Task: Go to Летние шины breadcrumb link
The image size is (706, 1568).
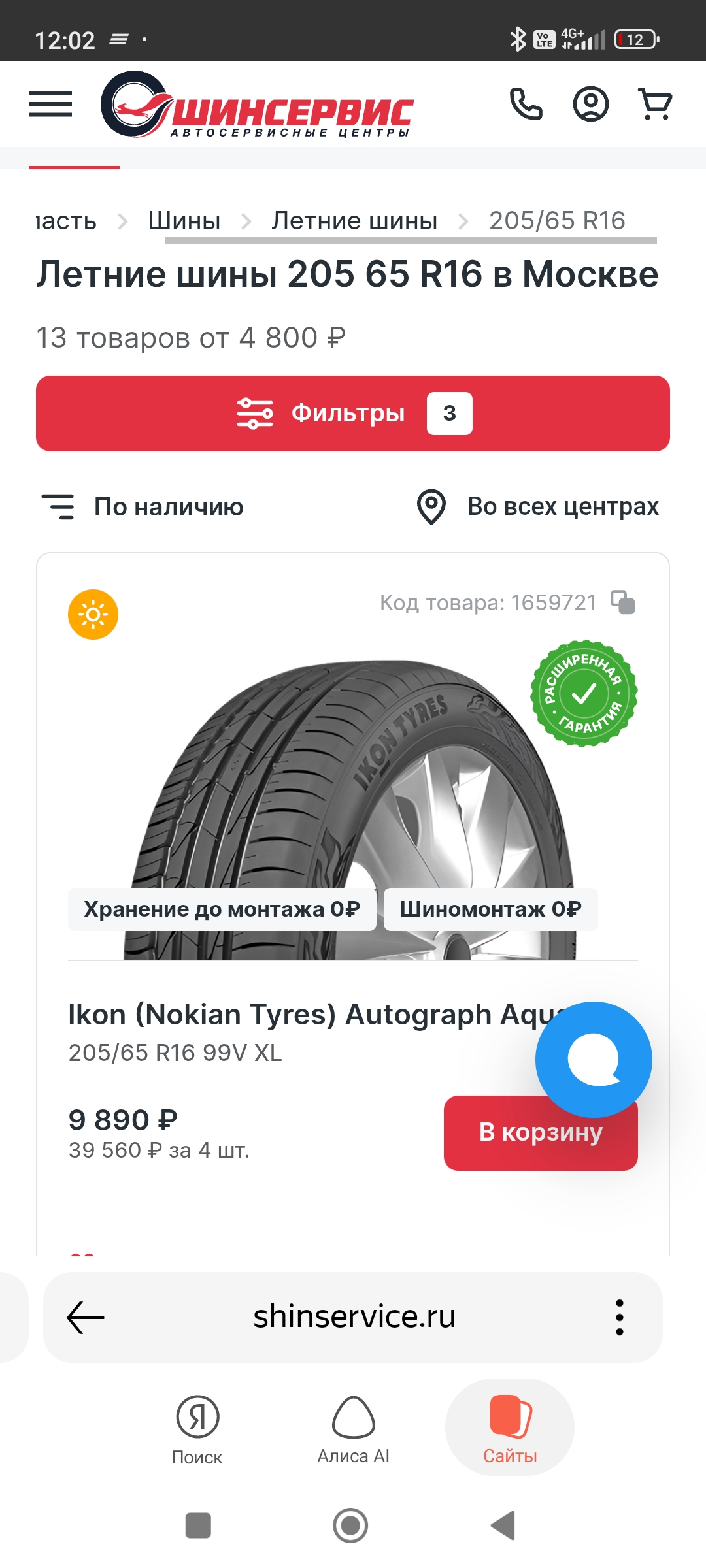Action: (354, 221)
